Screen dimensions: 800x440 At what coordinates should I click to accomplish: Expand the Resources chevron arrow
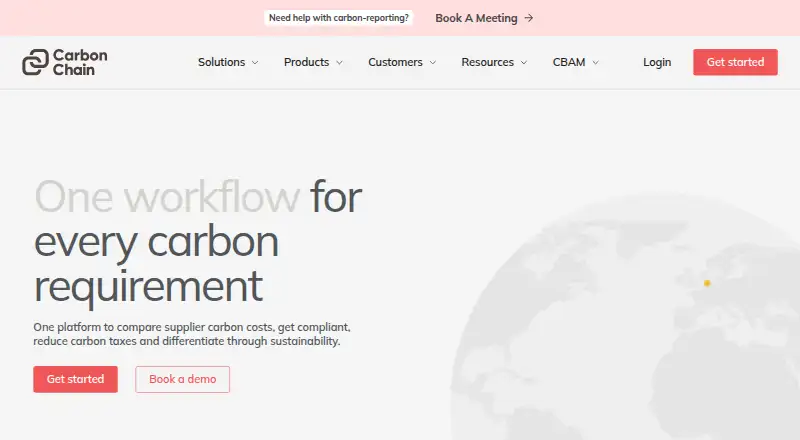point(523,63)
